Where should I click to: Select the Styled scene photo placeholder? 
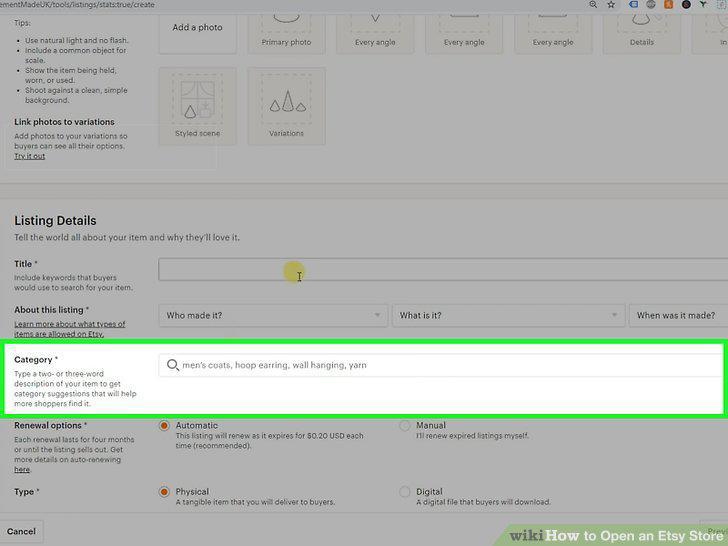pyautogui.click(x=197, y=106)
